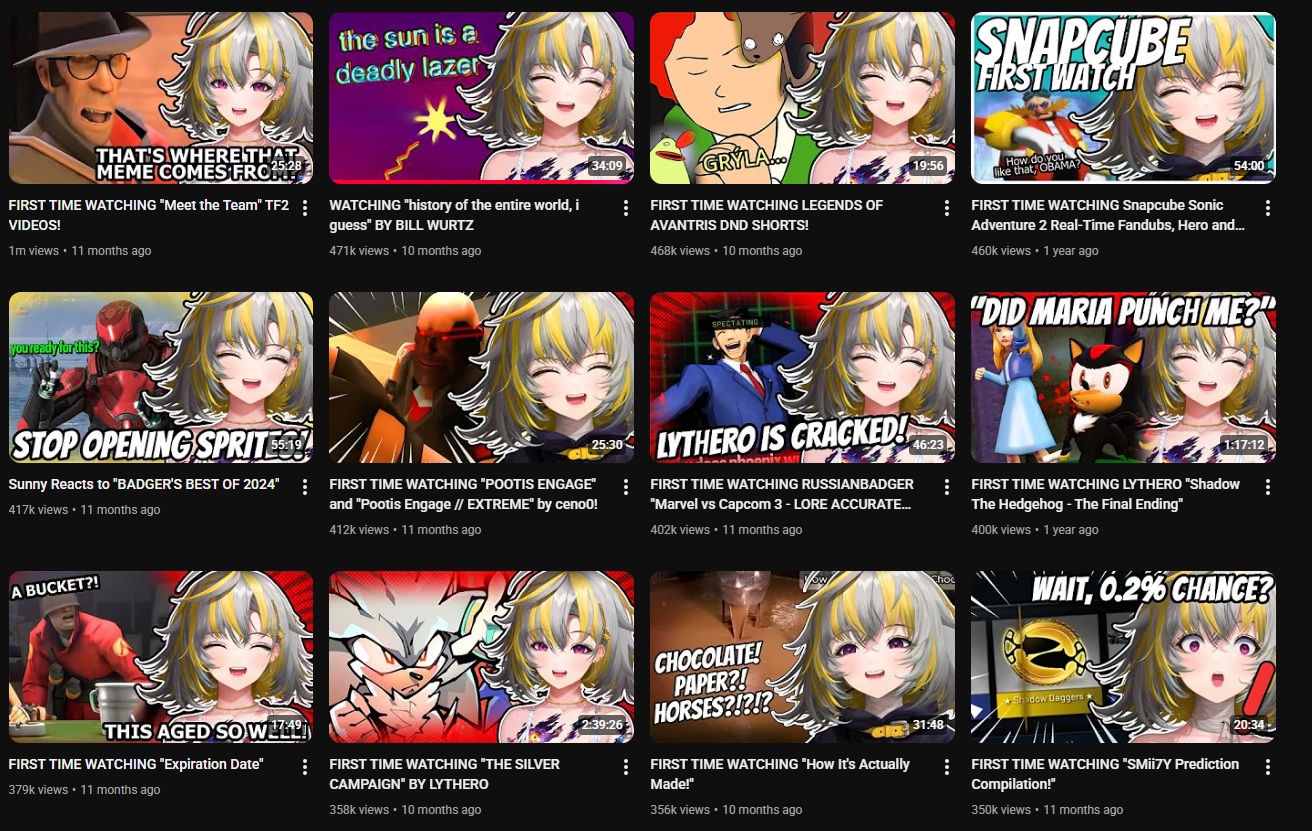Open the "LYTHERO IS CRACKED!" thumbnail
1312x831 pixels.
pyautogui.click(x=802, y=377)
